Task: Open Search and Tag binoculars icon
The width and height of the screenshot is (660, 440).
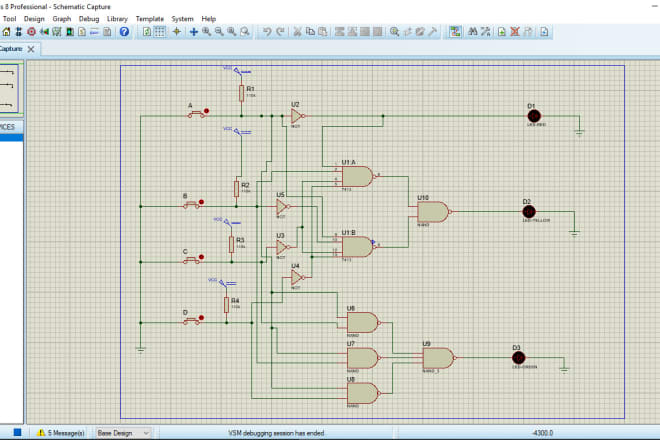Action: tap(473, 32)
